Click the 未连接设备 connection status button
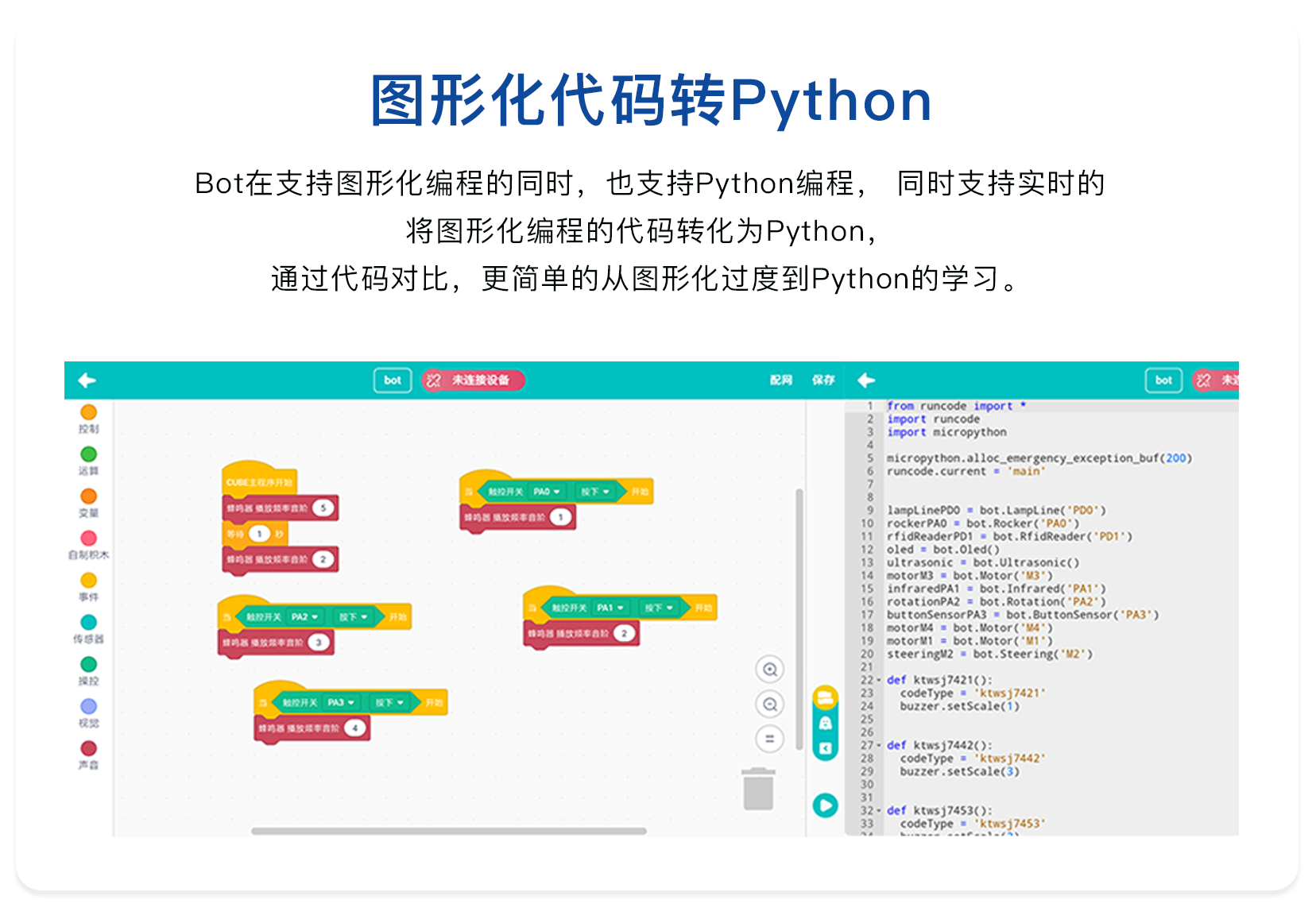The width and height of the screenshot is (1316, 919). tap(473, 380)
